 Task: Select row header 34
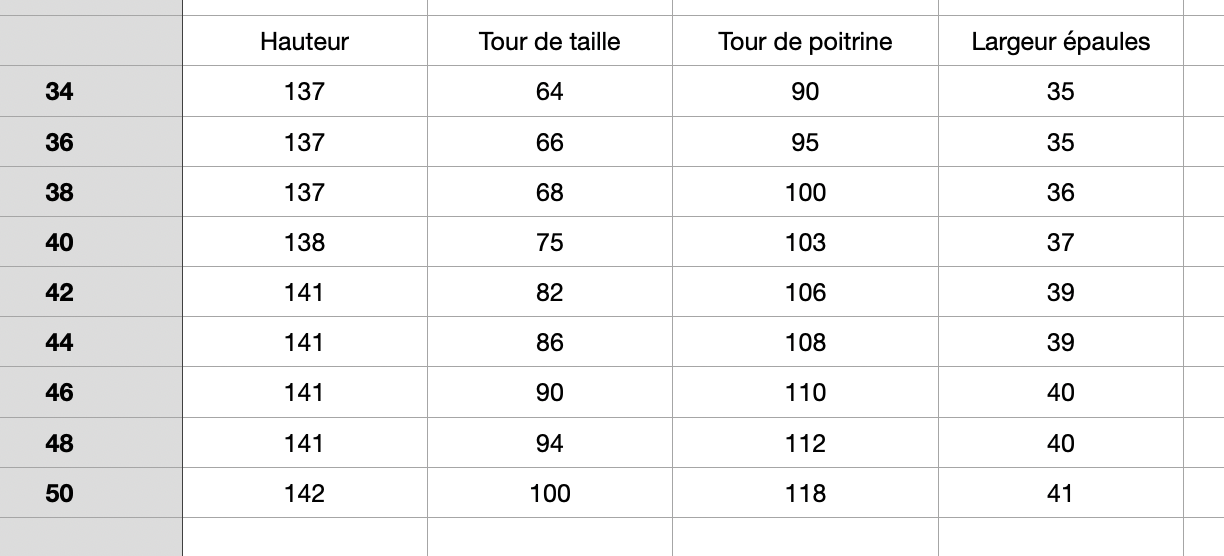click(x=91, y=92)
